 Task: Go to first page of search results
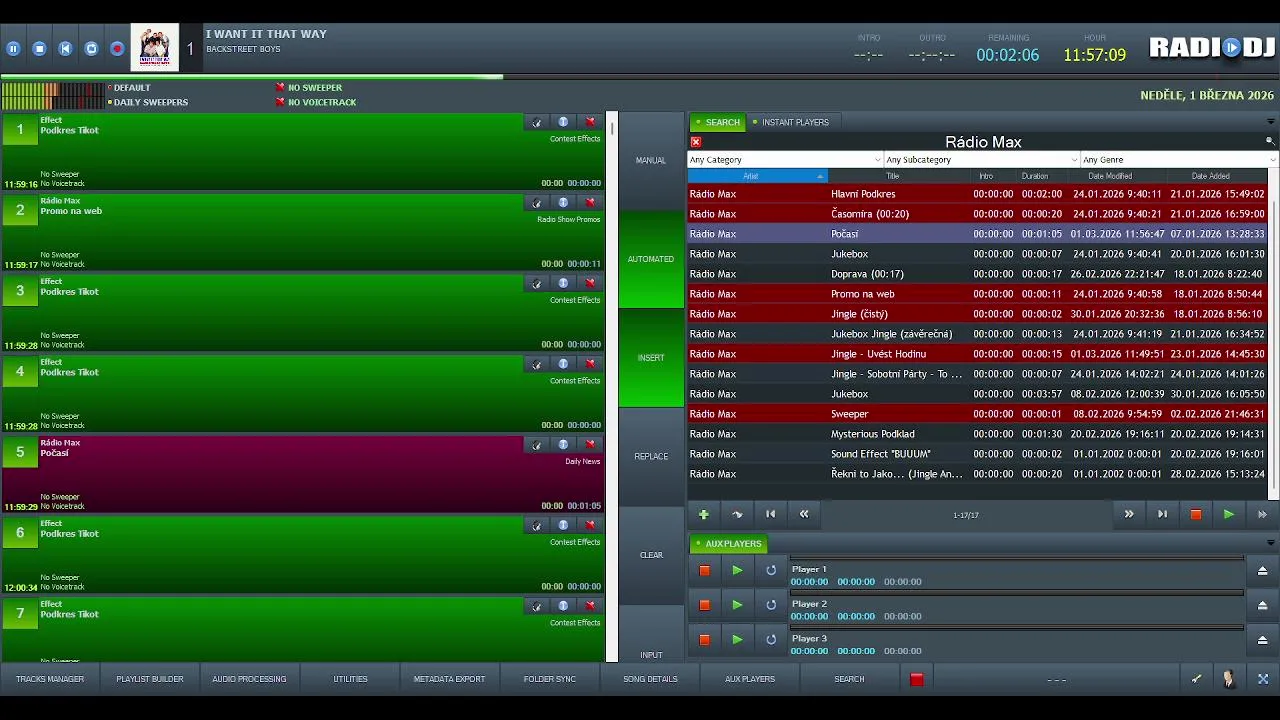click(x=770, y=514)
